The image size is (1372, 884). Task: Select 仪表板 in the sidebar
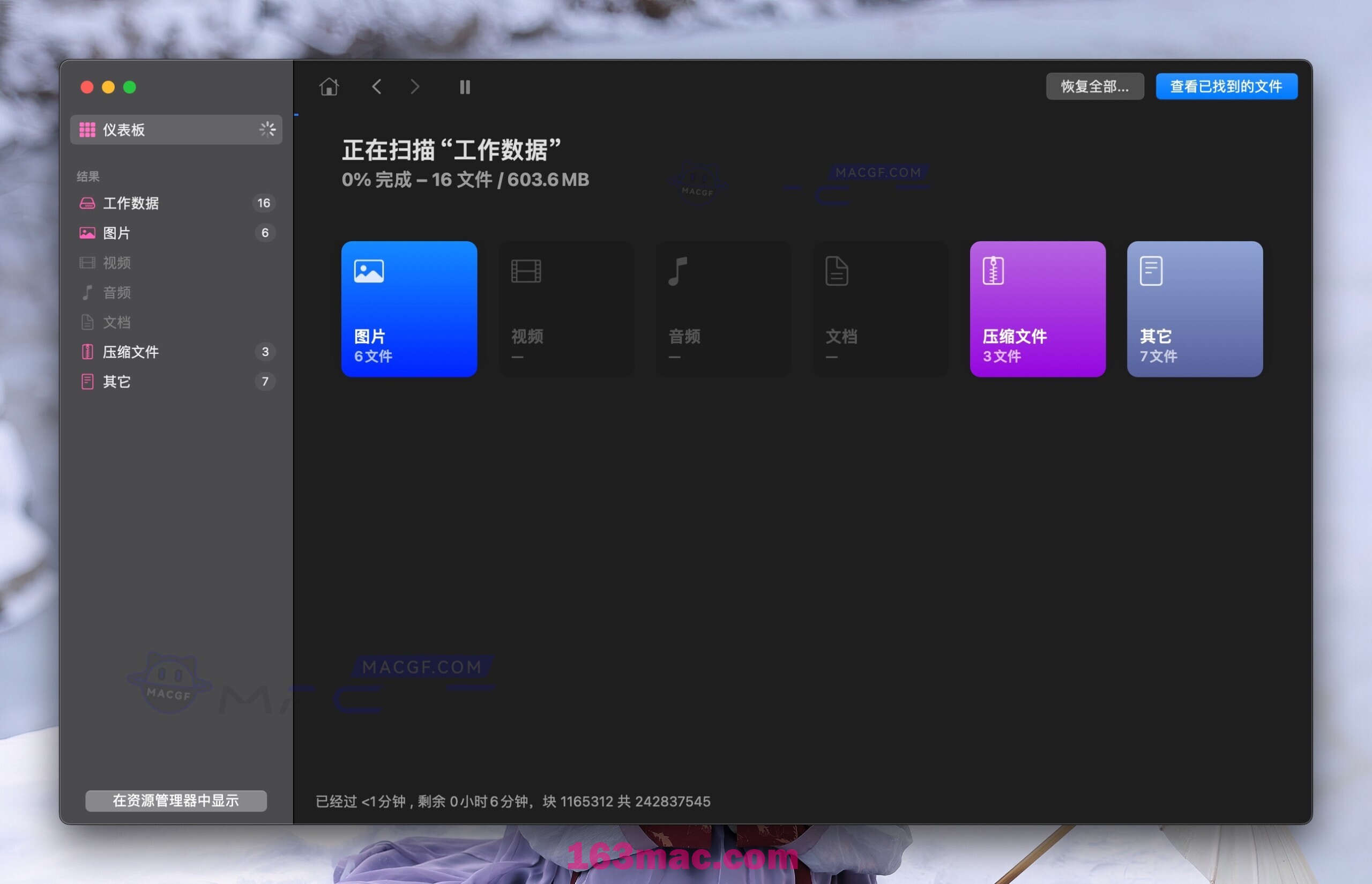click(x=176, y=130)
